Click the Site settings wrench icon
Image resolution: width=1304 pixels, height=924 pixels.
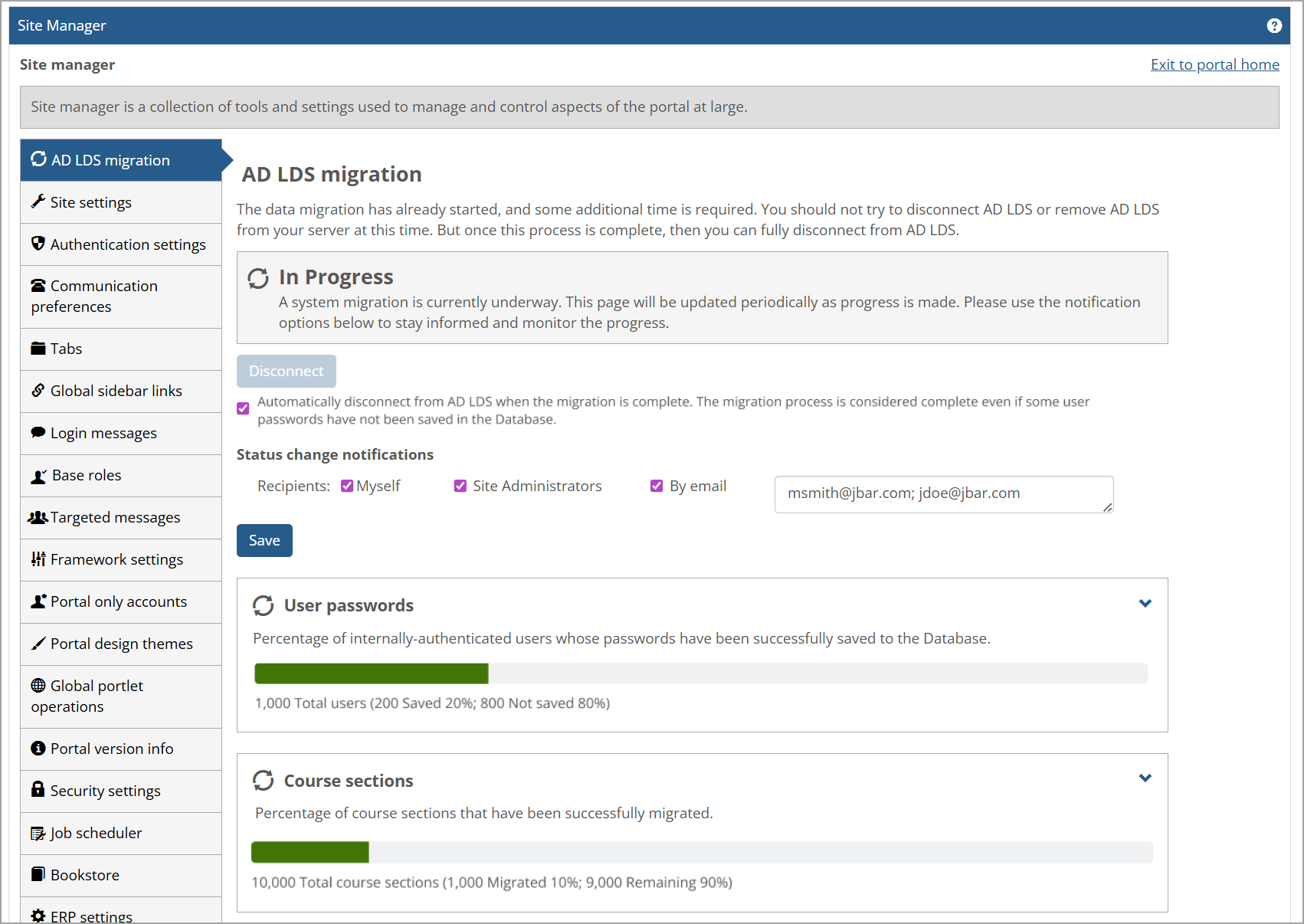click(x=38, y=201)
